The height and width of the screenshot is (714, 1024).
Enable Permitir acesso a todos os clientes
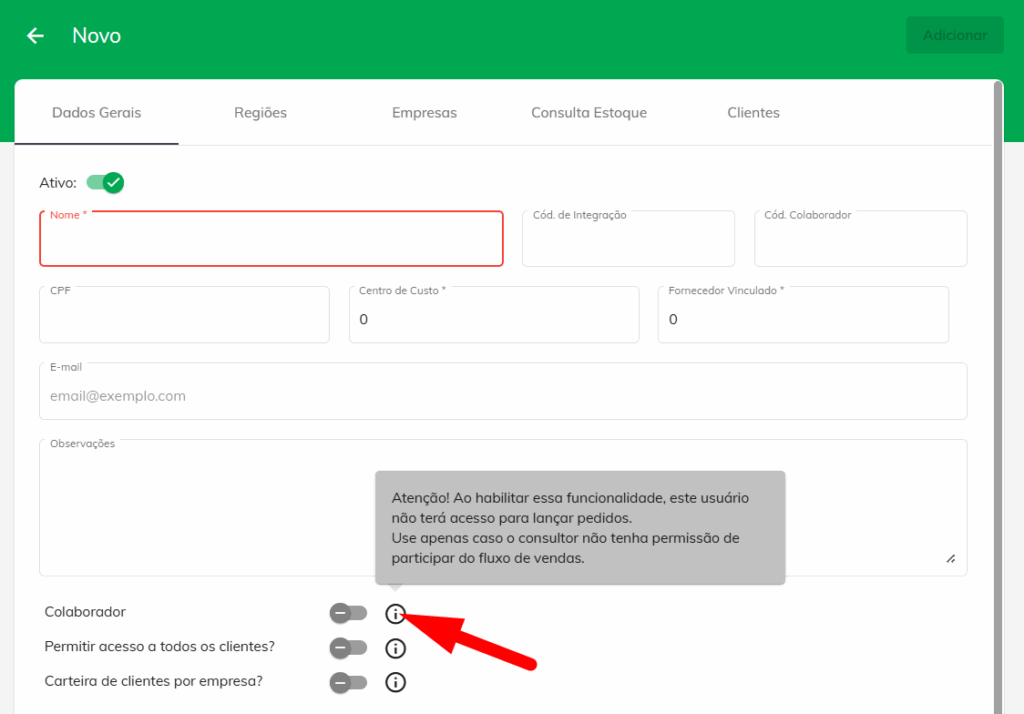coord(348,648)
